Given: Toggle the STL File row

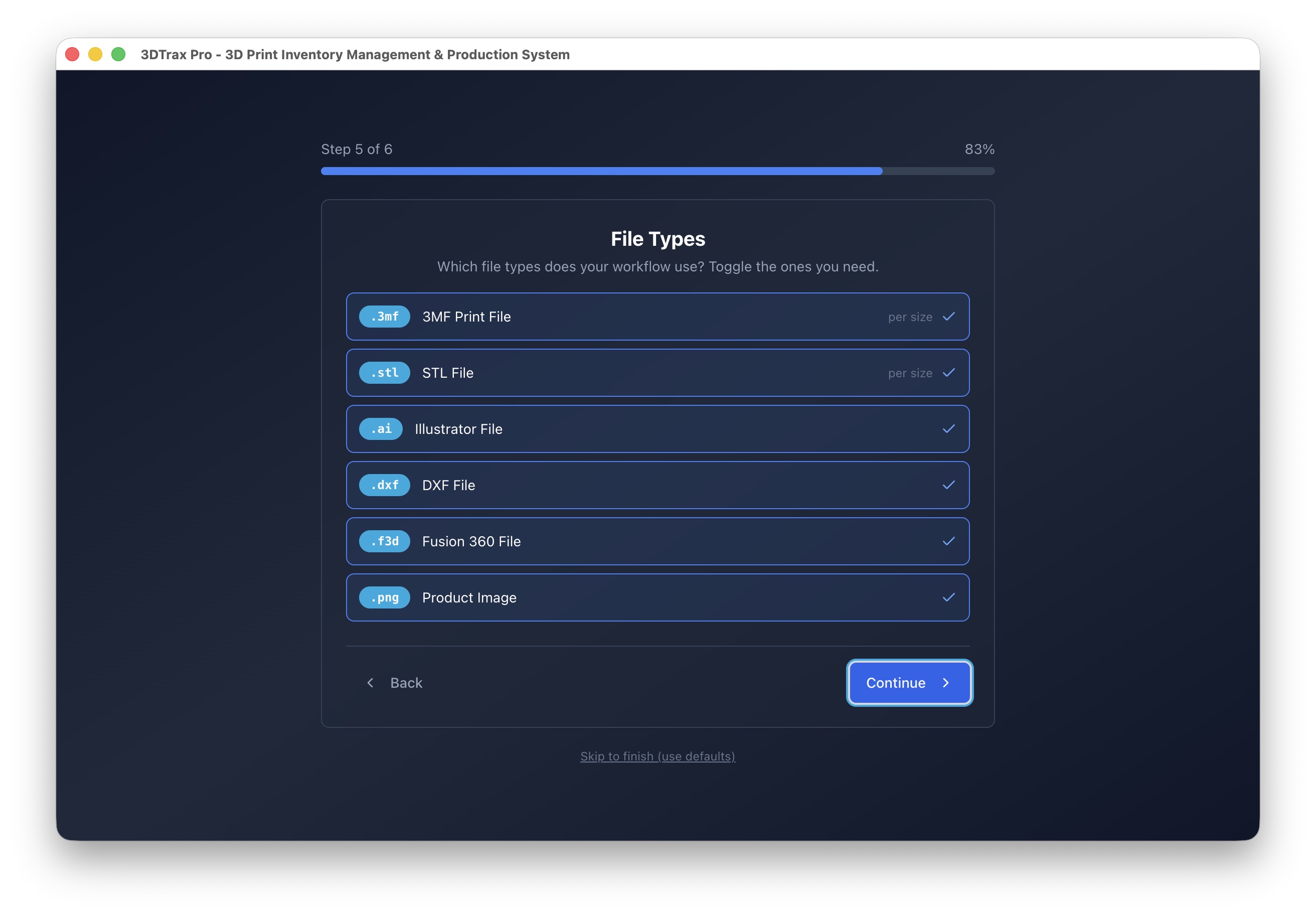Looking at the screenshot, I should [657, 373].
